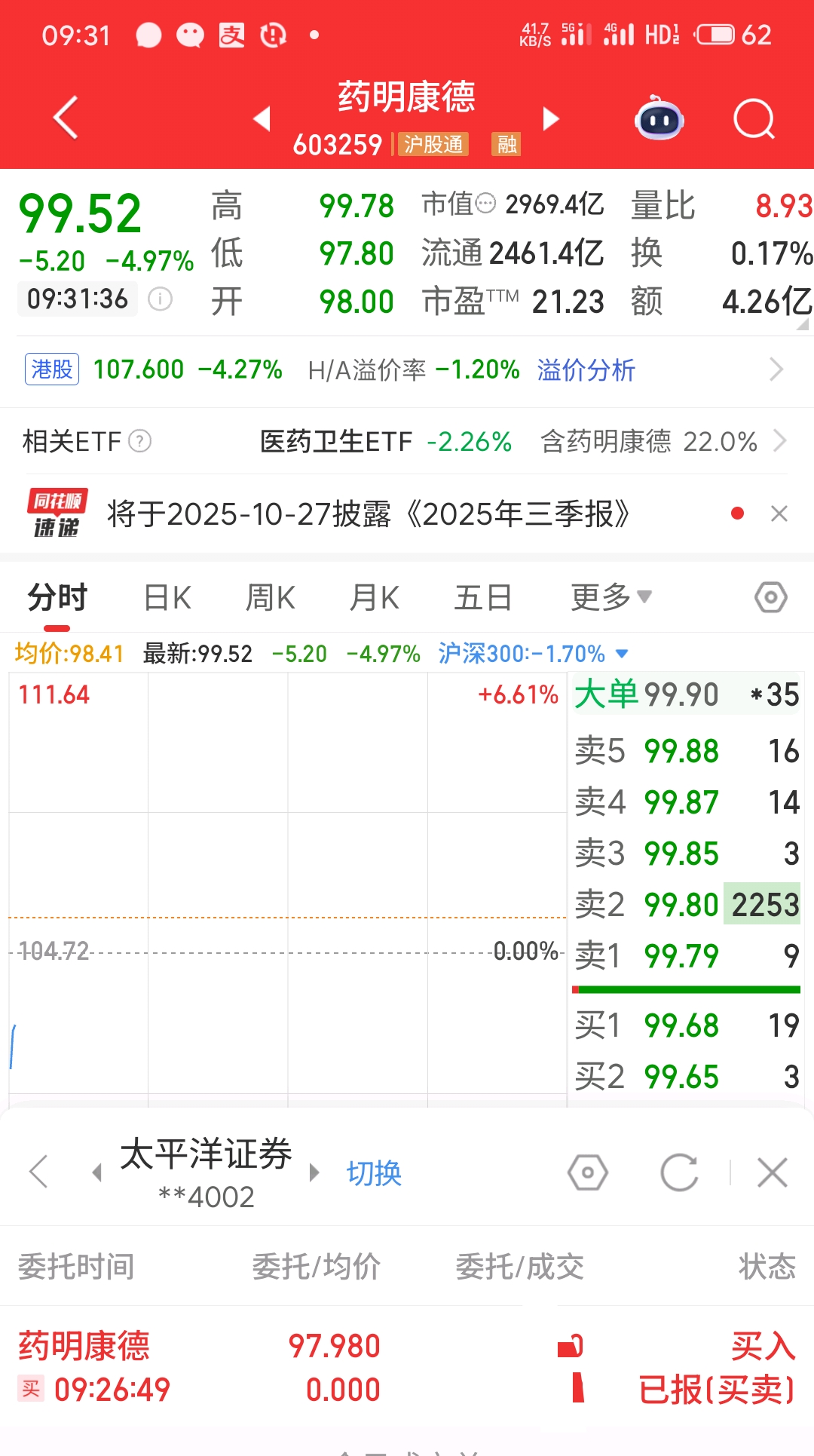This screenshot has height=1456, width=814.
Task: Open the 沪深300 index dropdown arrow
Action: pos(622,654)
